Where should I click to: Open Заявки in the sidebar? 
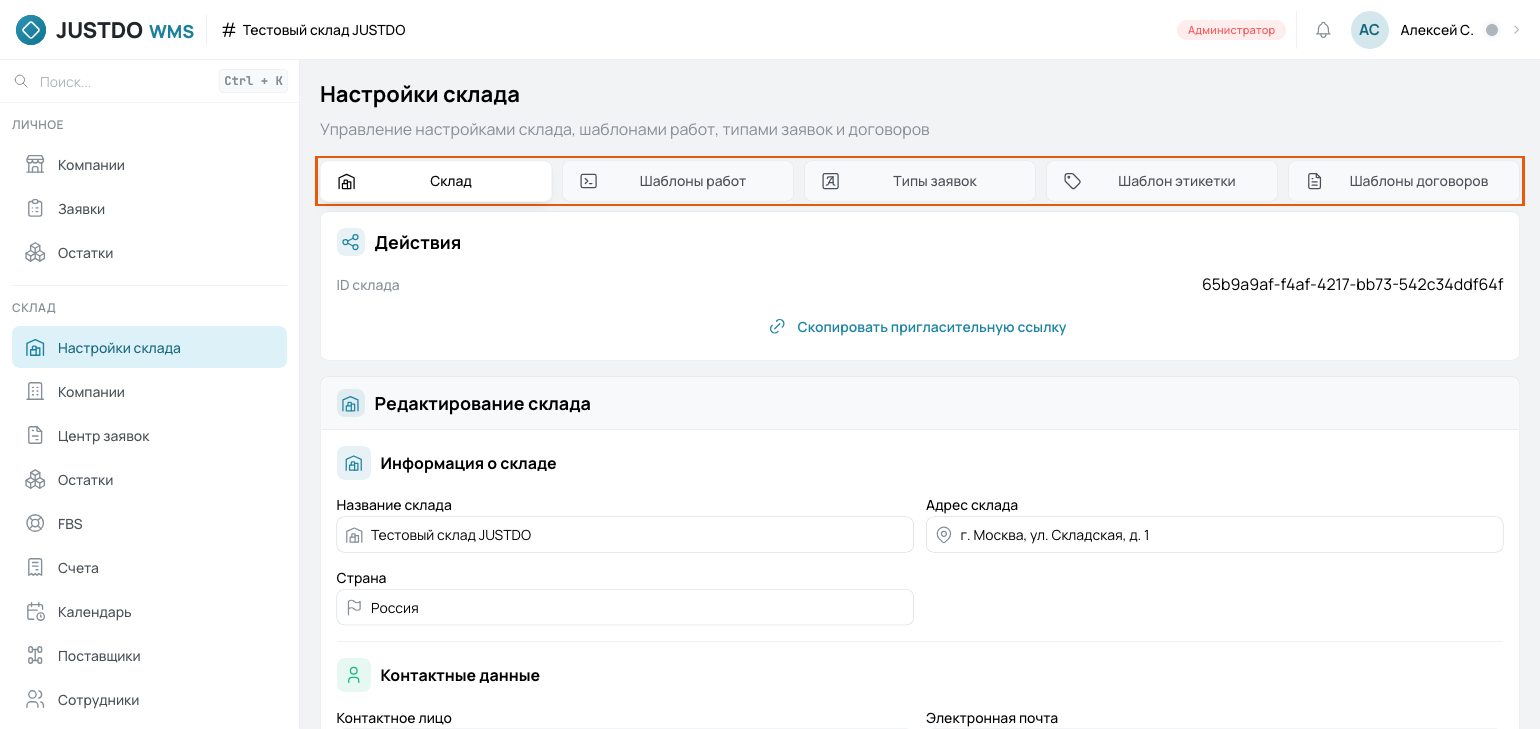[x=149, y=209]
